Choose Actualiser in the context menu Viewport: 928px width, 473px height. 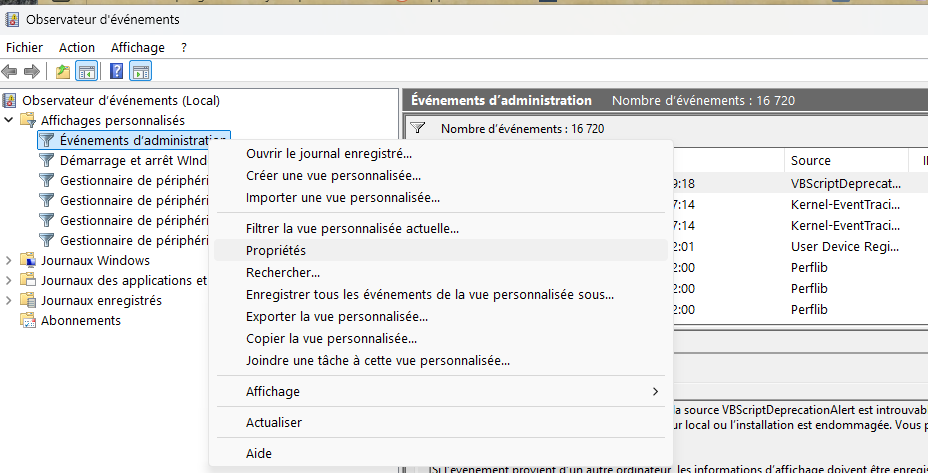pyautogui.click(x=442, y=423)
